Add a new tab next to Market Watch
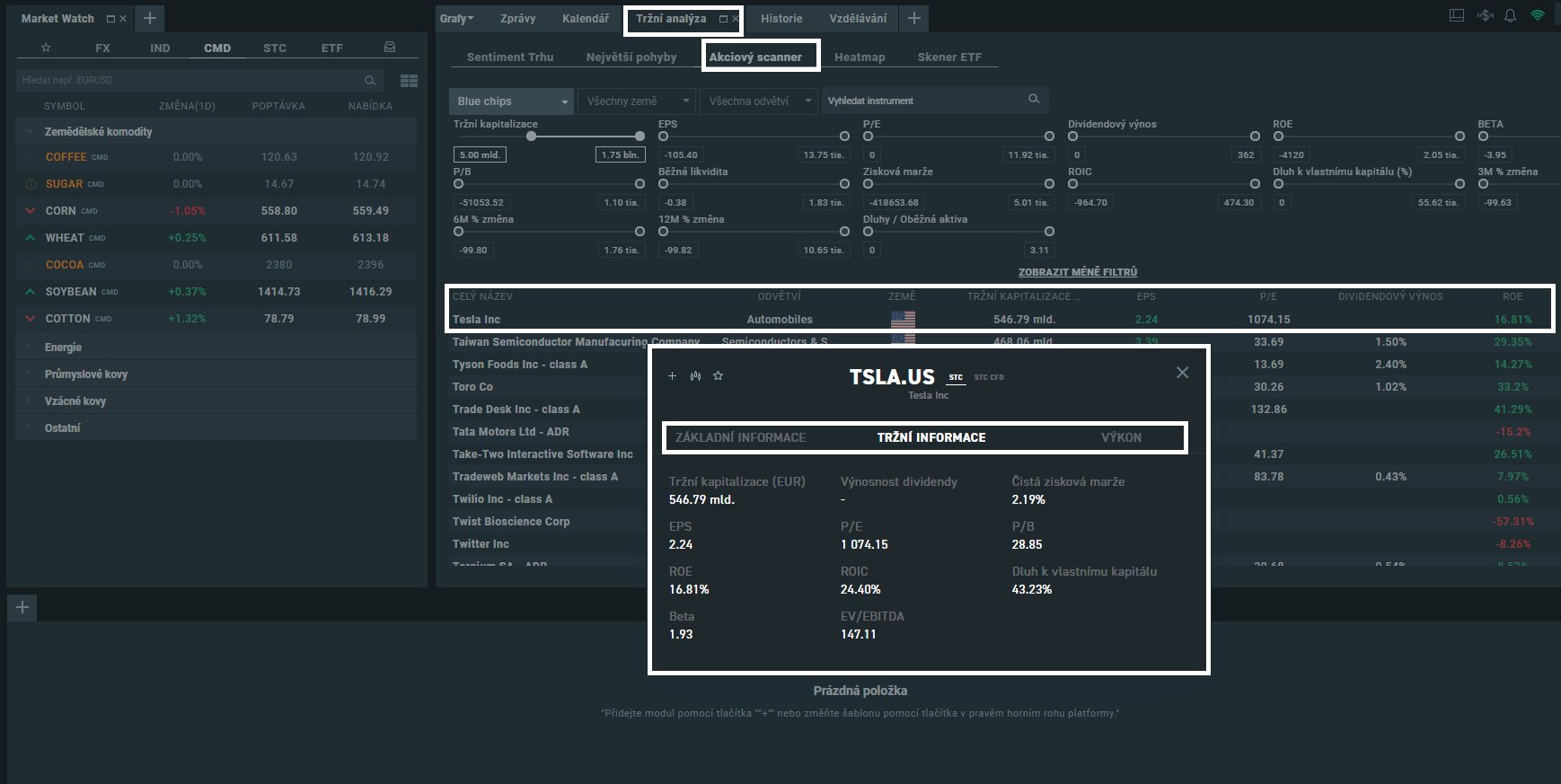1561x784 pixels. [x=150, y=18]
